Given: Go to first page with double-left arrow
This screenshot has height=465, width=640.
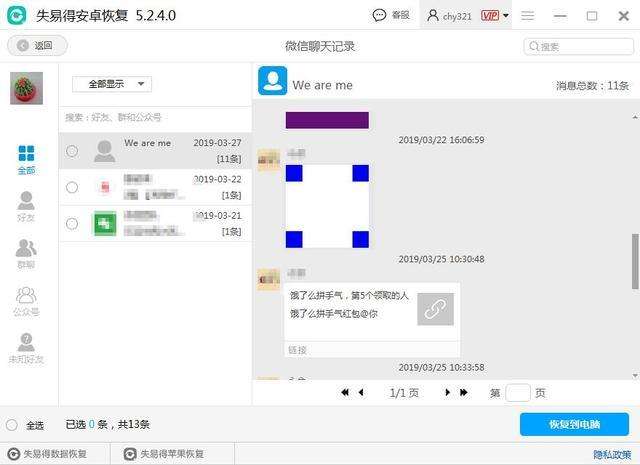Looking at the screenshot, I should [345, 392].
